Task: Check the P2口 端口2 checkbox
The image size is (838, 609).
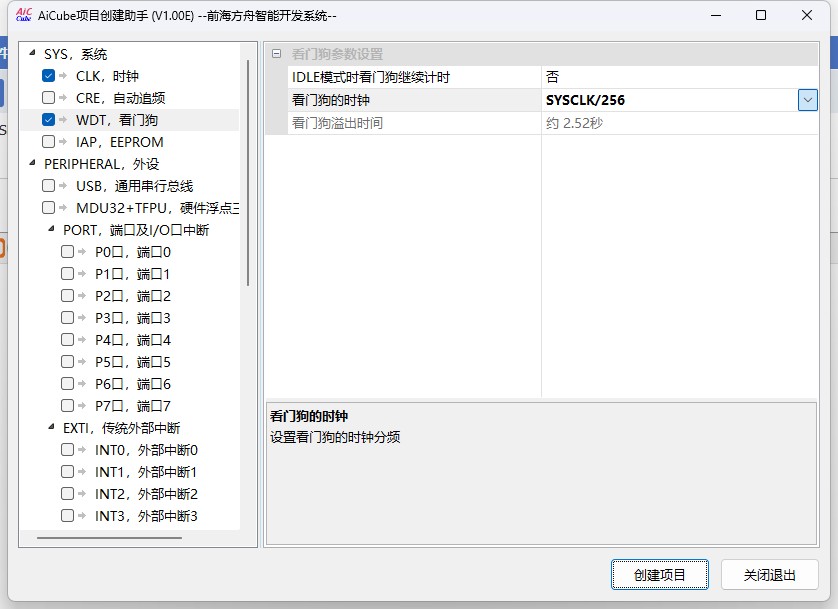Action: (x=67, y=295)
